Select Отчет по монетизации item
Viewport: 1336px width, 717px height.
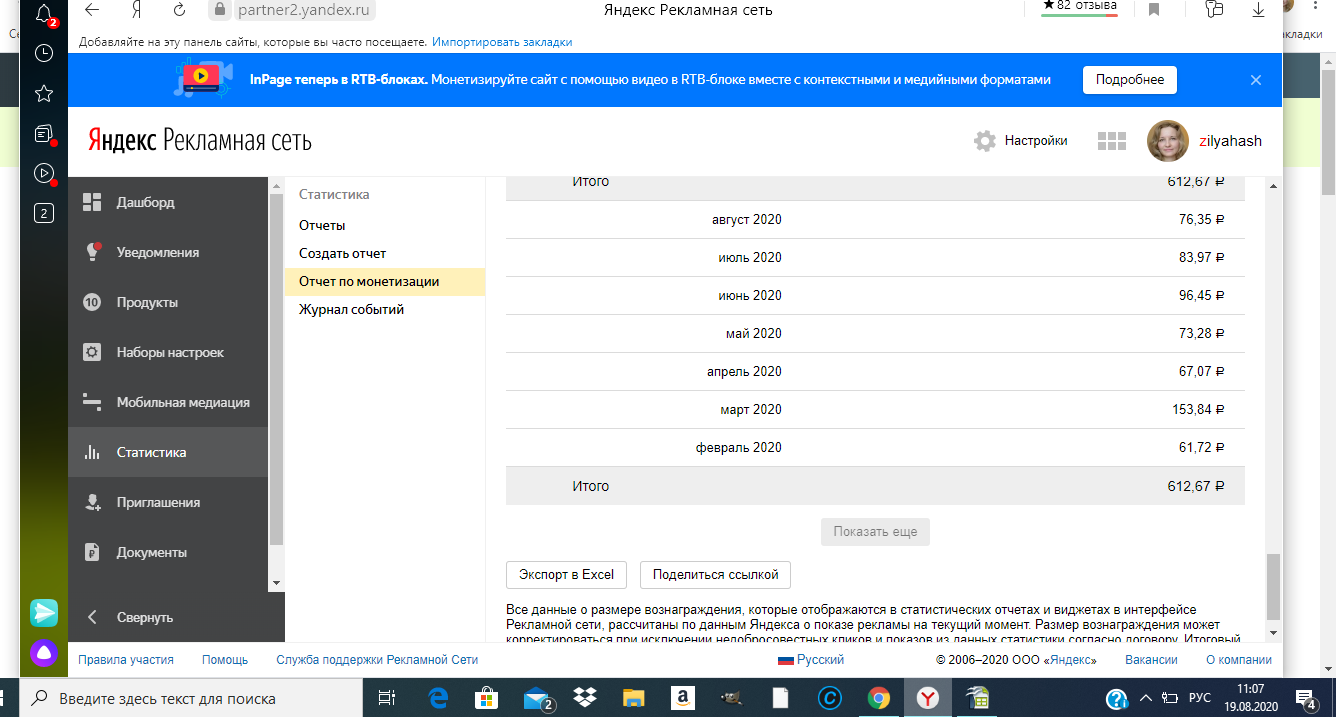[x=385, y=282]
